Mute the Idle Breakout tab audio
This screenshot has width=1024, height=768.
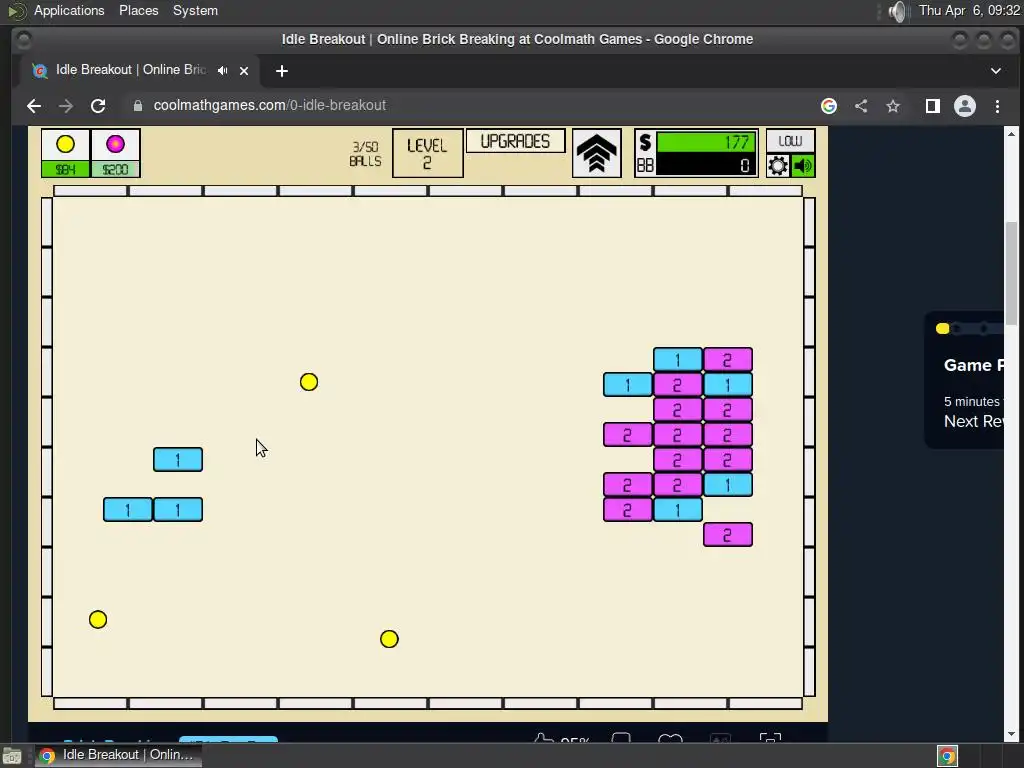pyautogui.click(x=223, y=71)
